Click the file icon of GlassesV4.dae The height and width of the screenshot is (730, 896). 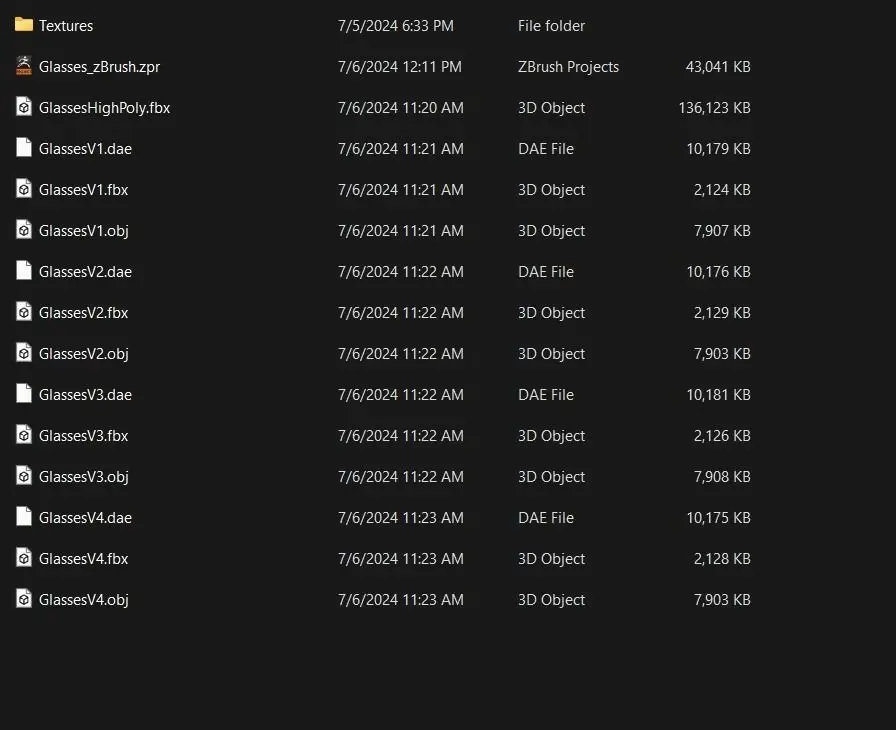pos(24,517)
